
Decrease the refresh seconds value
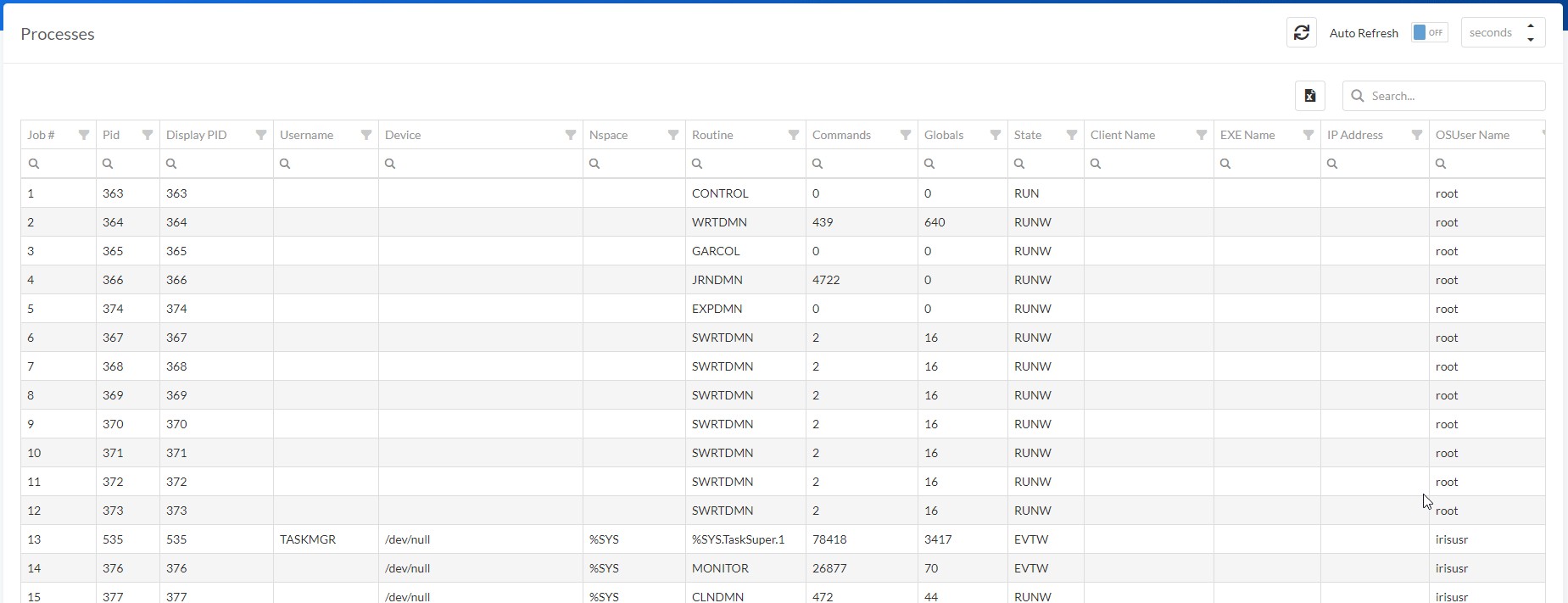tap(1531, 40)
